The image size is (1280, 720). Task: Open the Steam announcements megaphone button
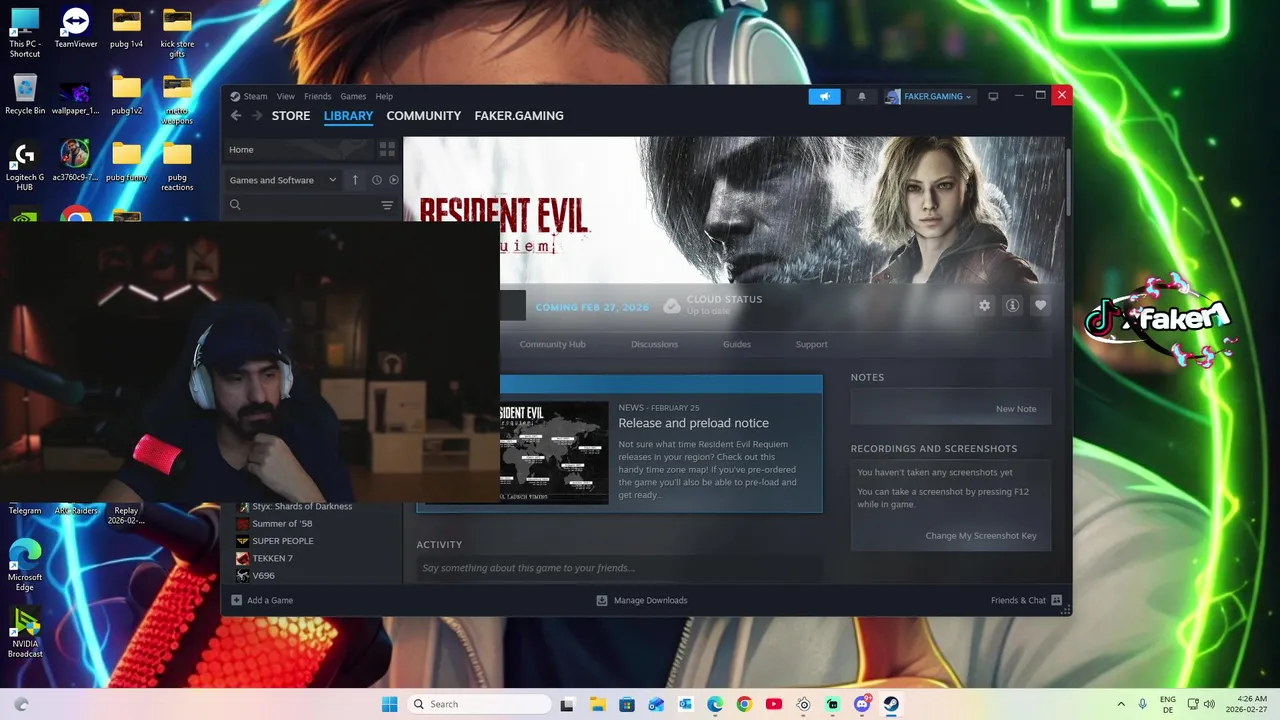pos(824,96)
